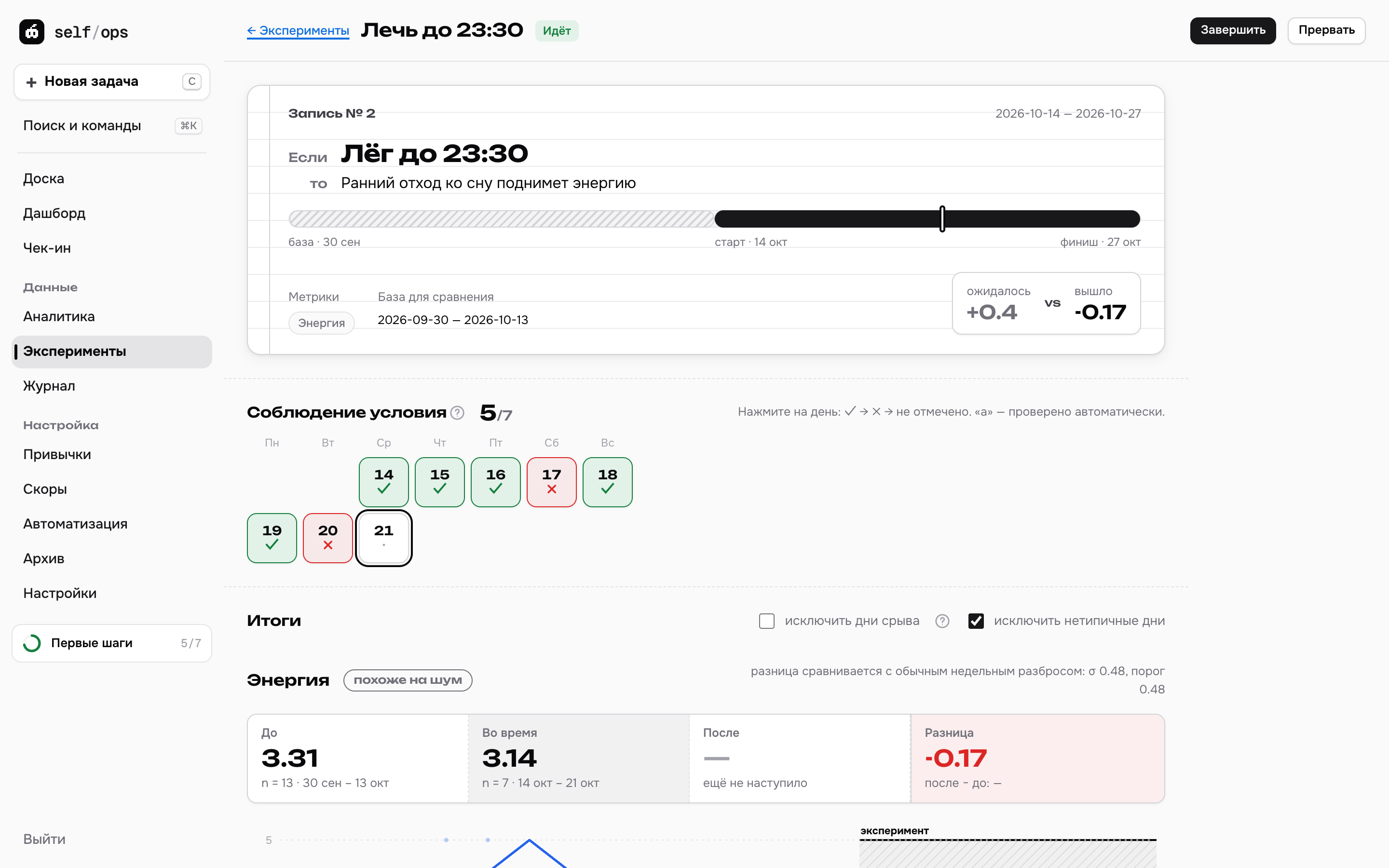Click the Завершить button
Screen dimensions: 1389x868
pos(1232,30)
